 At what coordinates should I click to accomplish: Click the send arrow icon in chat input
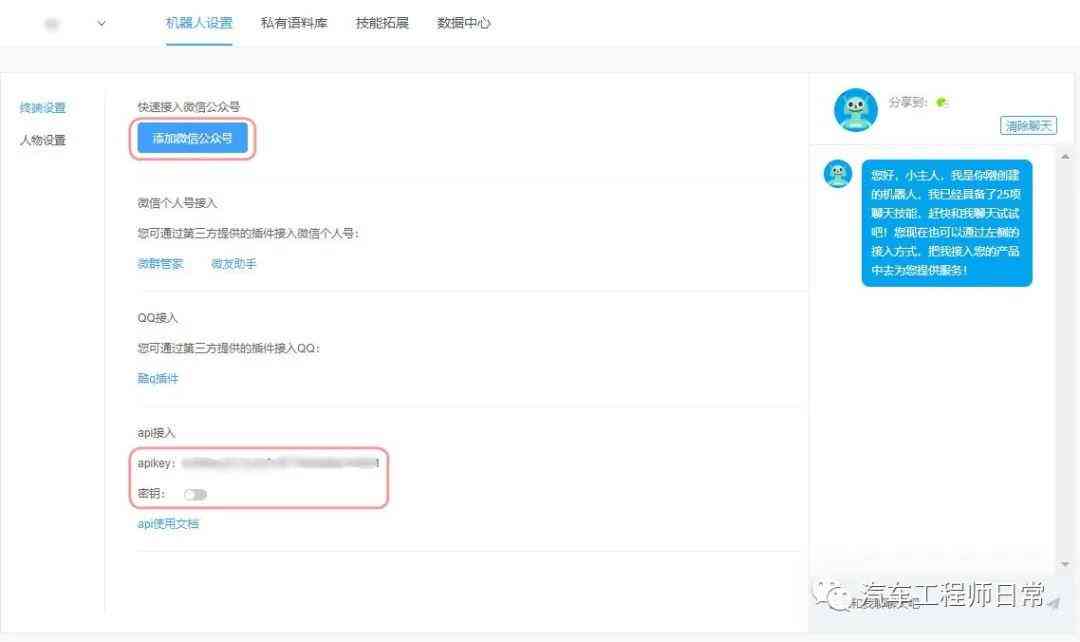(x=1053, y=603)
